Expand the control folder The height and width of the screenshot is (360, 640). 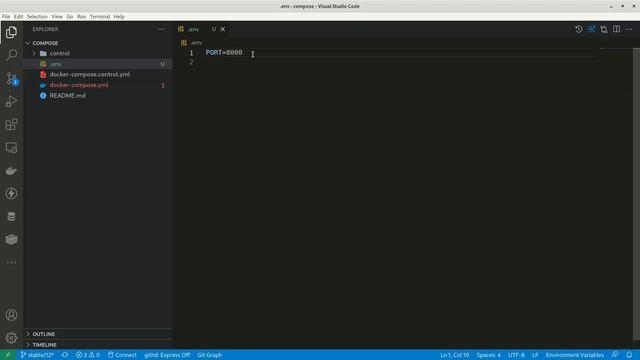[x=98, y=53]
